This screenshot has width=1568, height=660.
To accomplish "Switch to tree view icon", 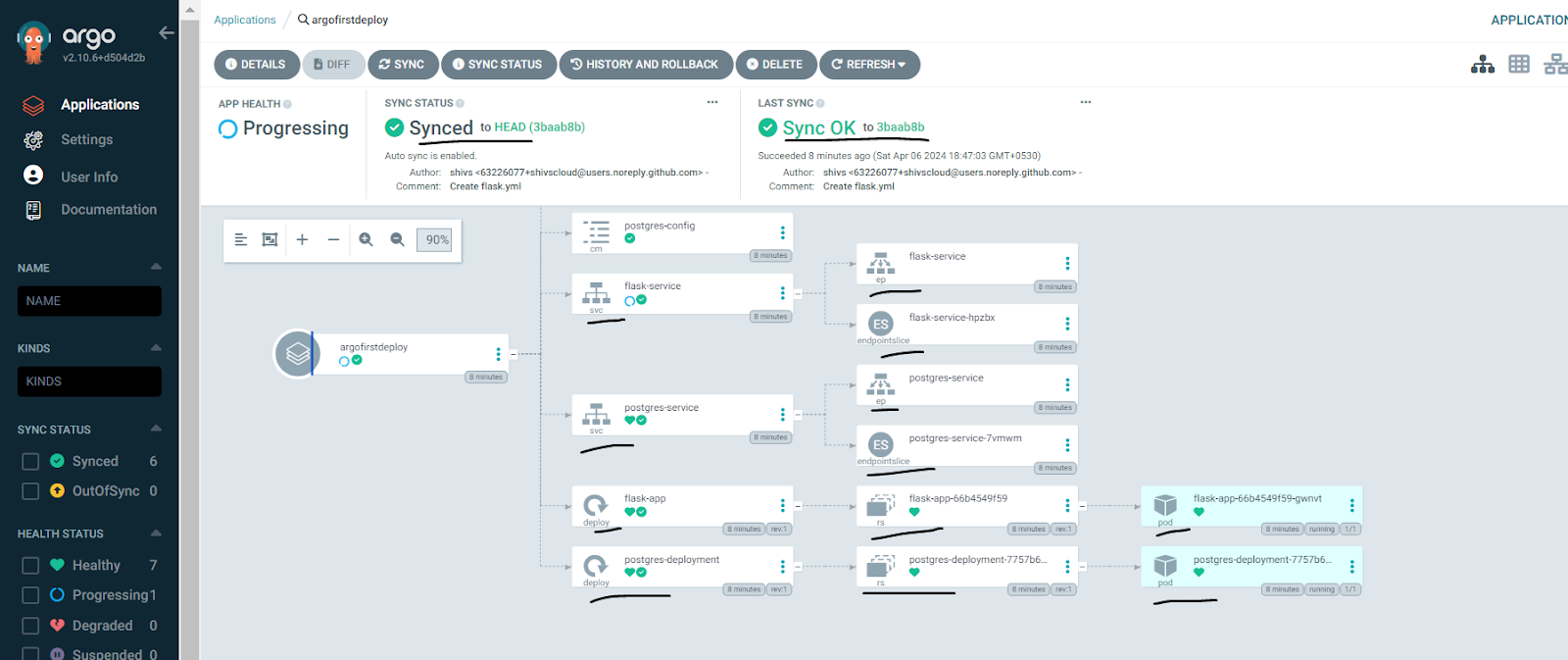I will [1483, 65].
